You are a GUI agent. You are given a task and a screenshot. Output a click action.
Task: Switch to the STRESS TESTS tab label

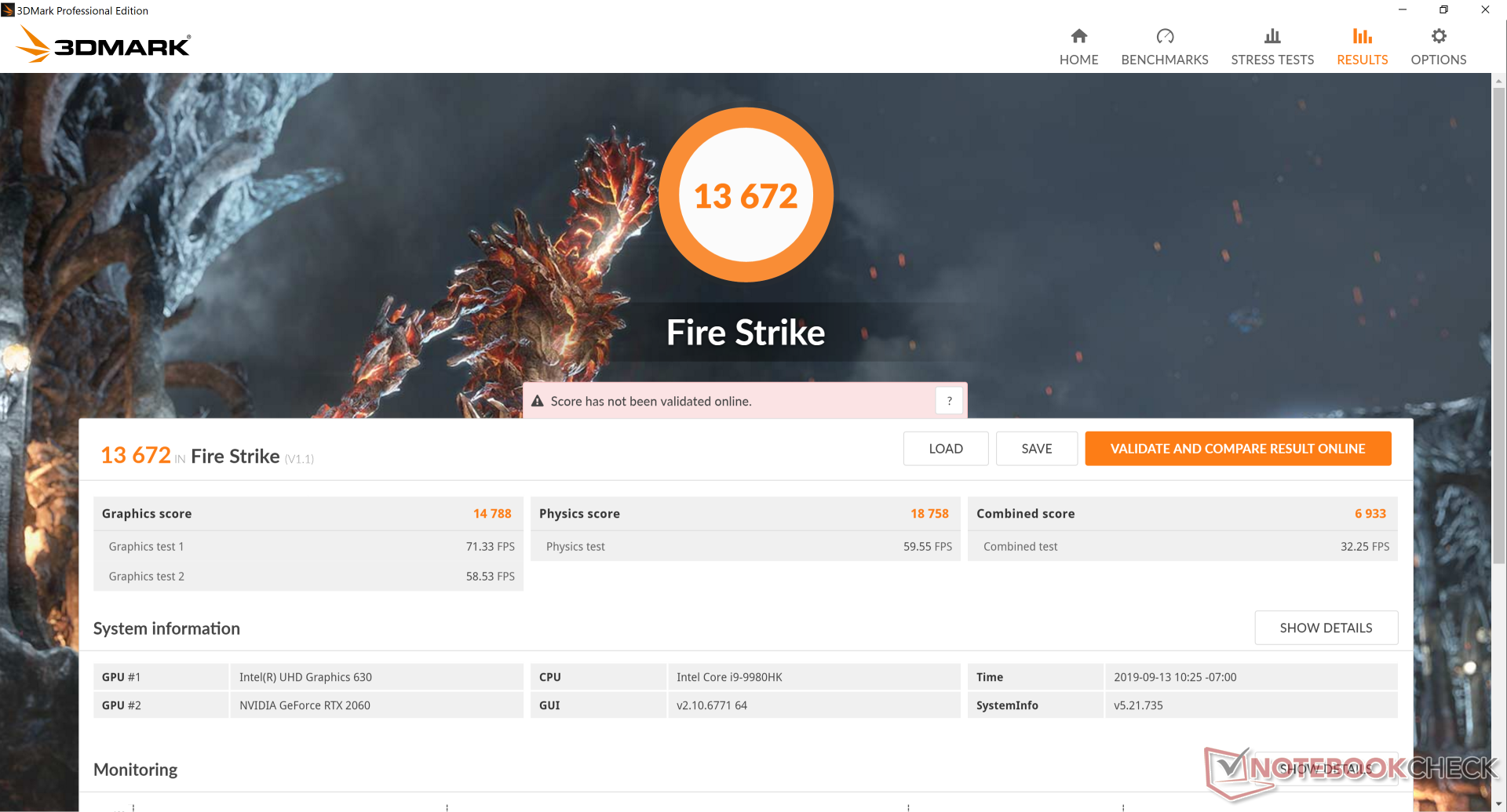tap(1272, 60)
